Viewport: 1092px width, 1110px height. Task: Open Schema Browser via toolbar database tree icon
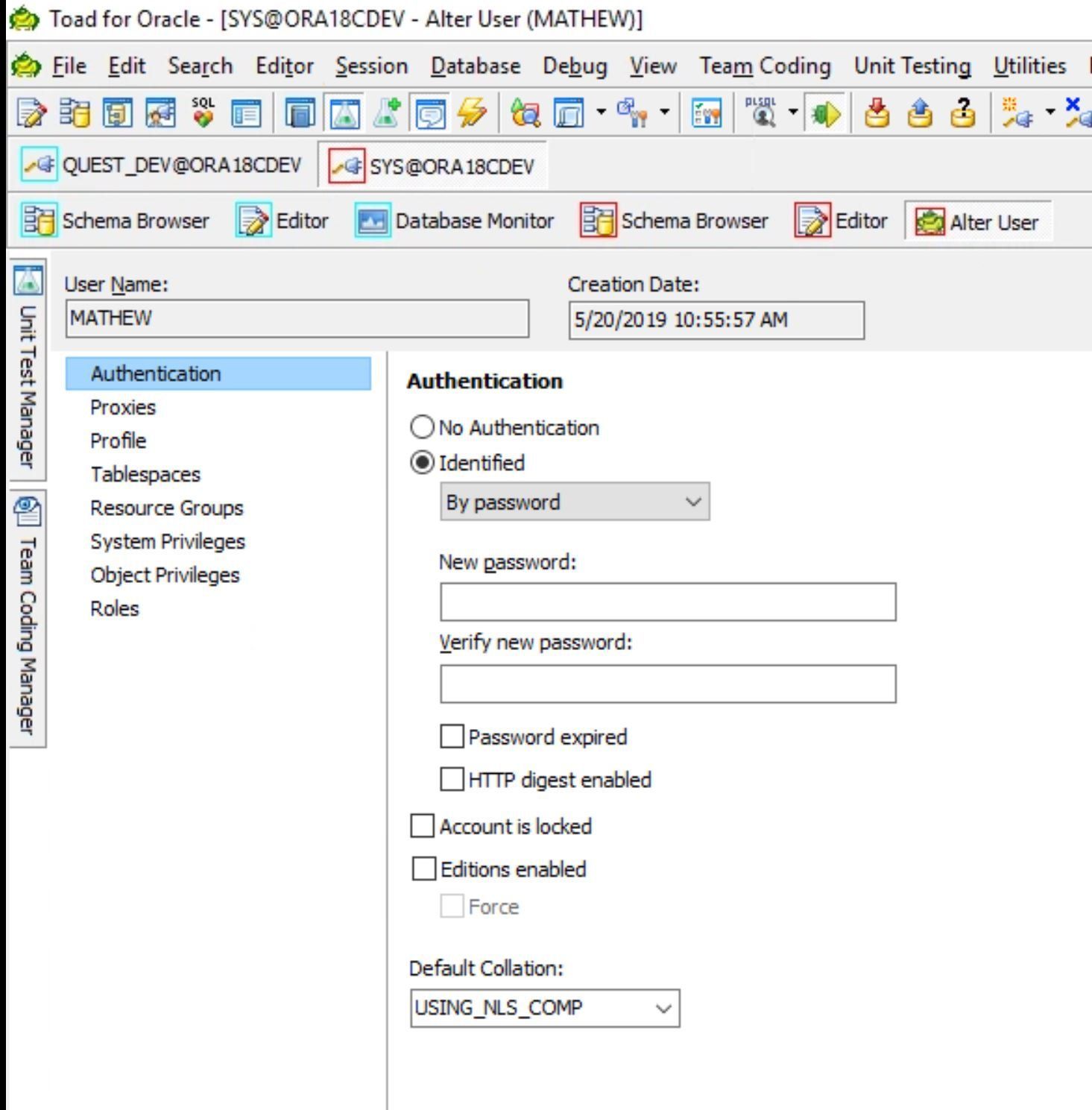pos(75,113)
